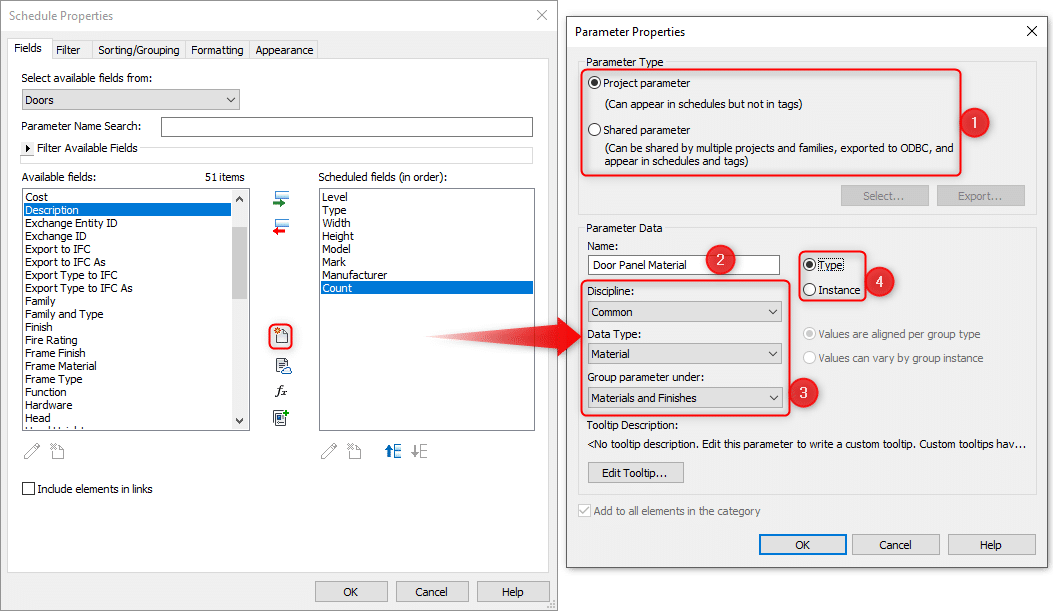Open the Combine Parameters tool
Screen dimensions: 1053x611
(x=283, y=419)
